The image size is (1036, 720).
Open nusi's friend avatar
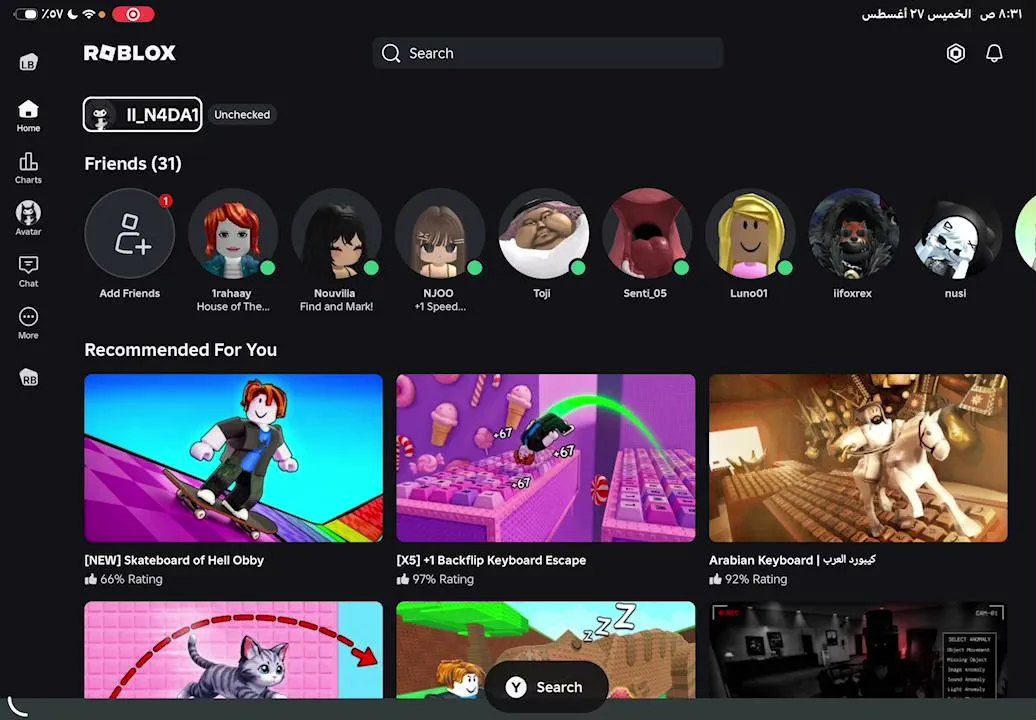click(x=956, y=233)
